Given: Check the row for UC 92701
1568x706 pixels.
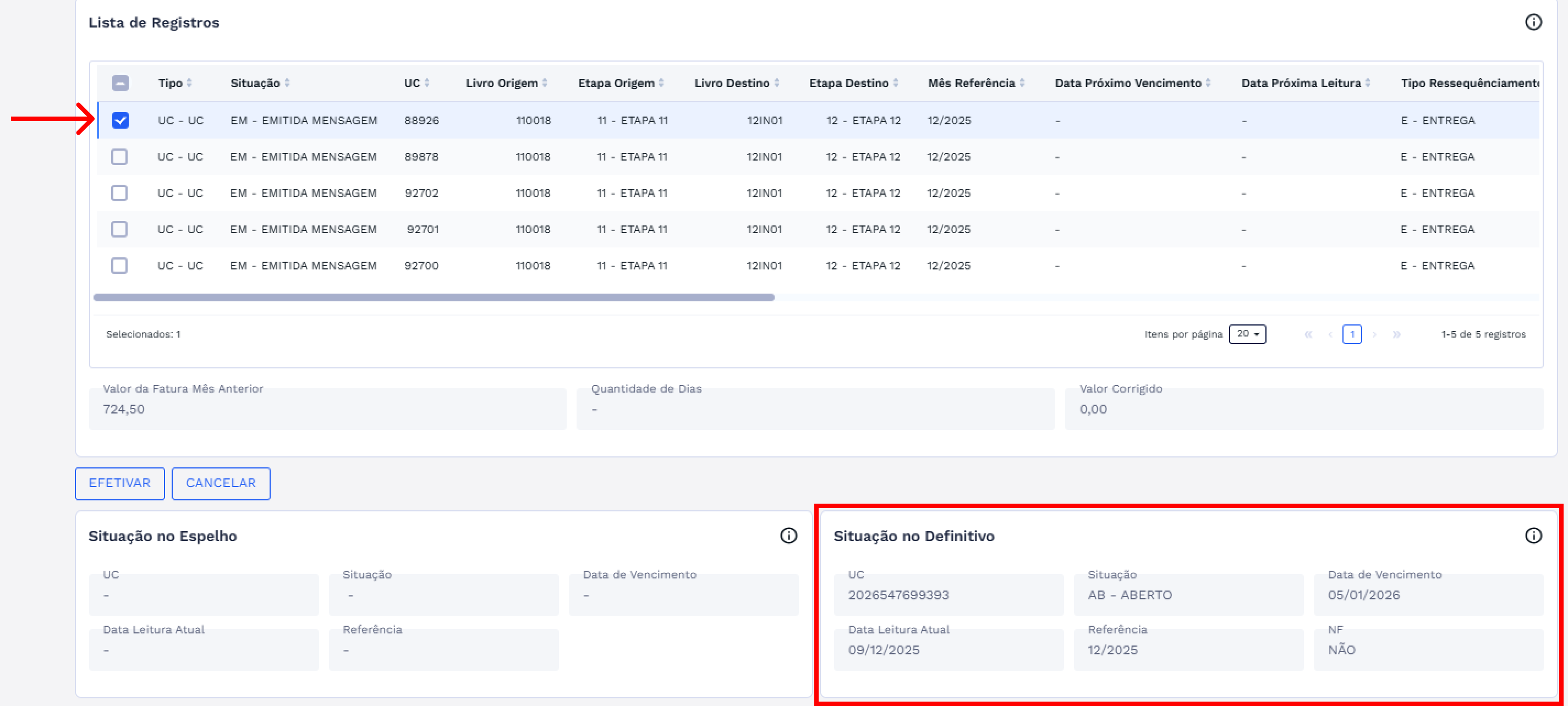Looking at the screenshot, I should point(119,229).
